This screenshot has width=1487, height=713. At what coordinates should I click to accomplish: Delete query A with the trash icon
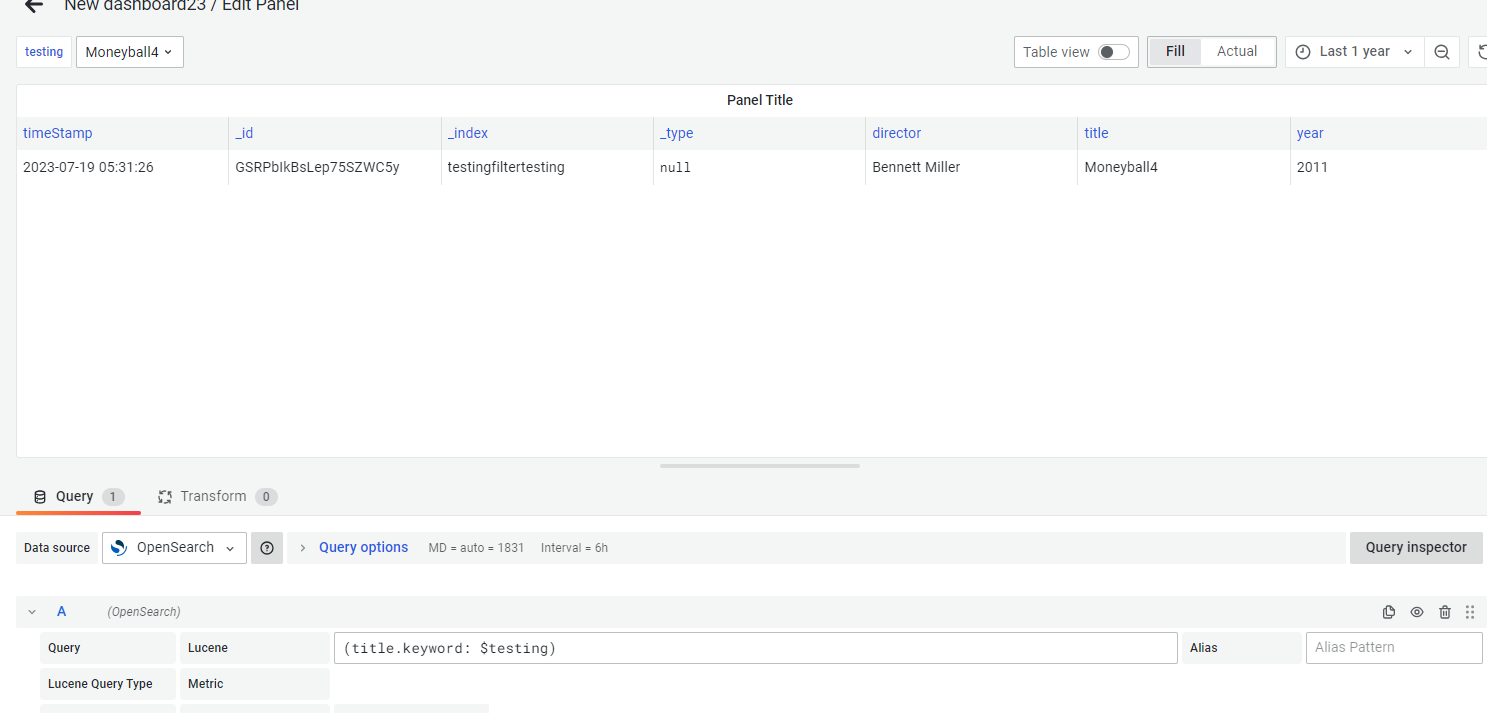[1445, 611]
